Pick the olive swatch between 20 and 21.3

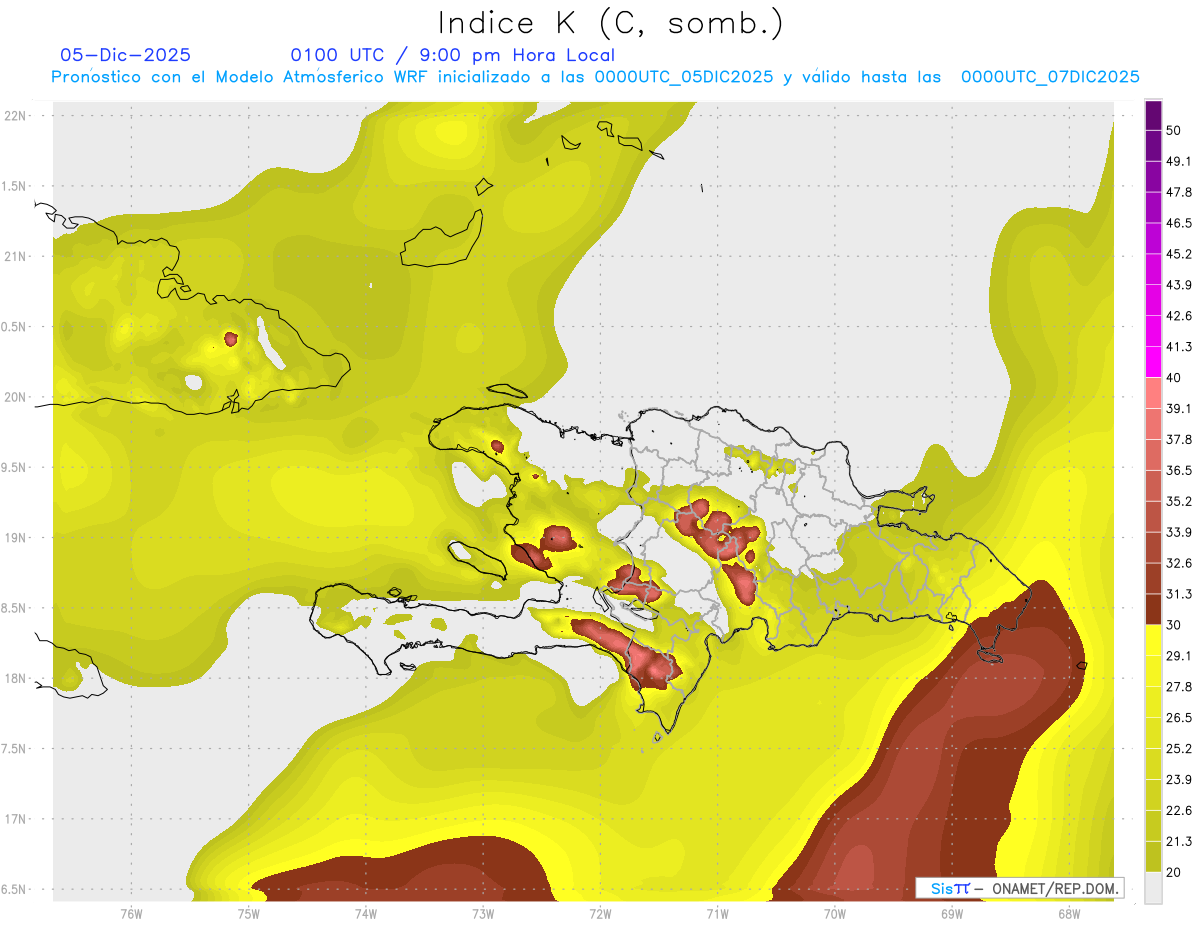tap(1153, 857)
